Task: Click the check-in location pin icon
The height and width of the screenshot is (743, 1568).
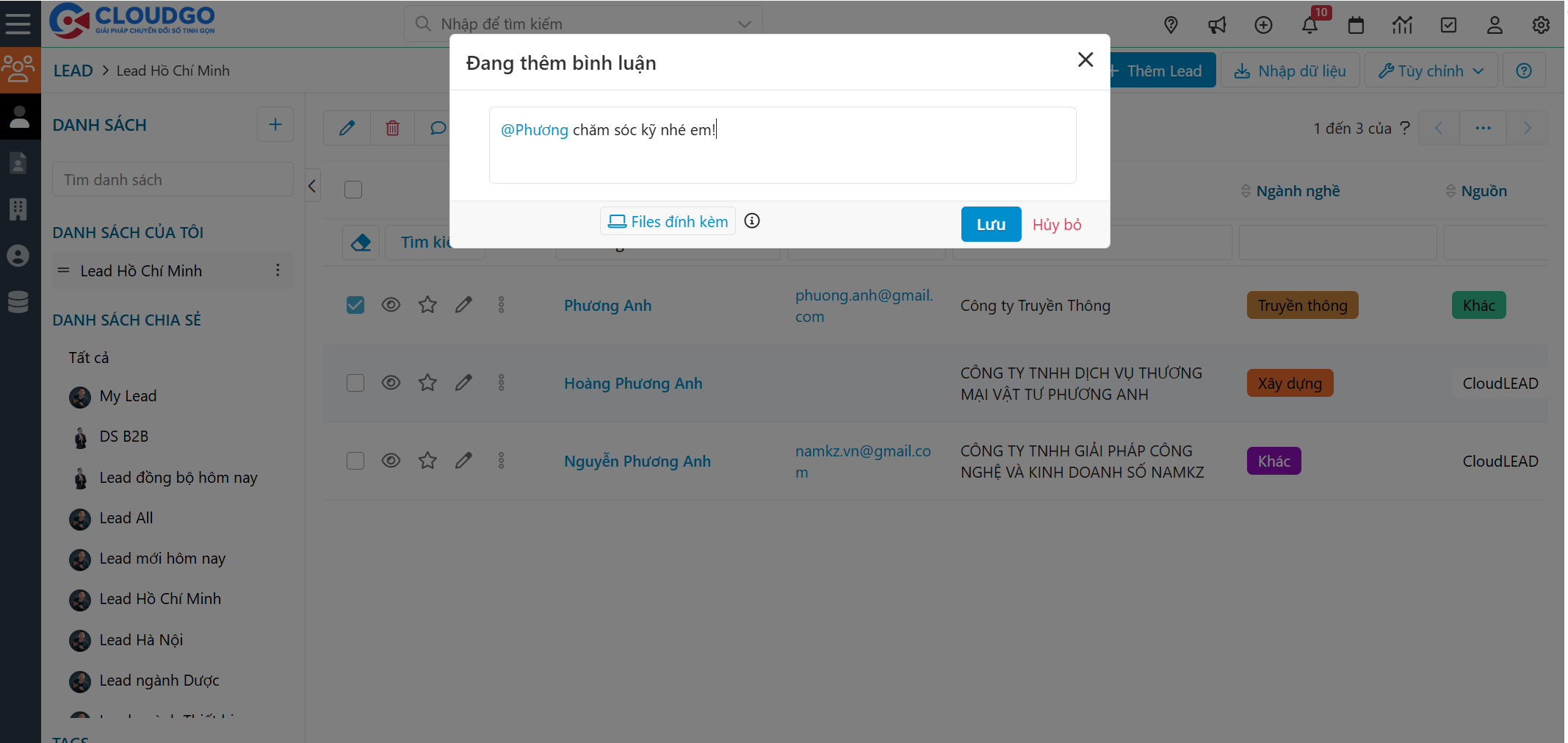Action: point(1171,24)
